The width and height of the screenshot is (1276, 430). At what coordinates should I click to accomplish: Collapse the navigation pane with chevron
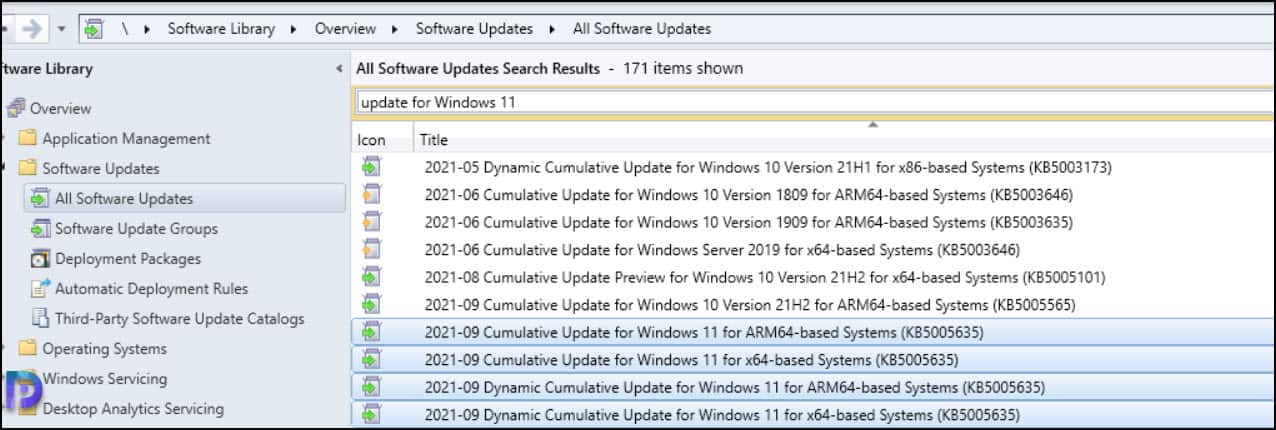click(338, 69)
